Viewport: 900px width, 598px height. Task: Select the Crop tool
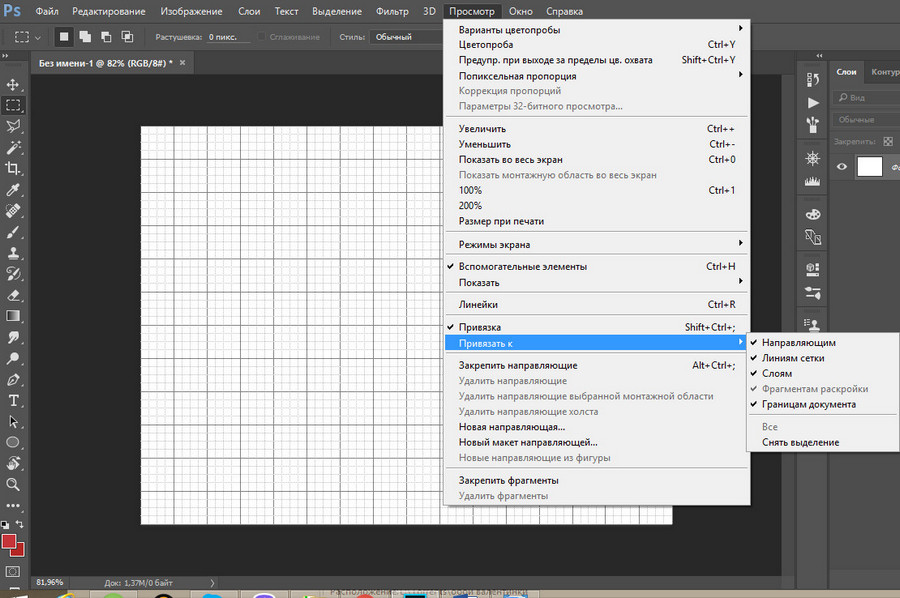click(x=14, y=169)
